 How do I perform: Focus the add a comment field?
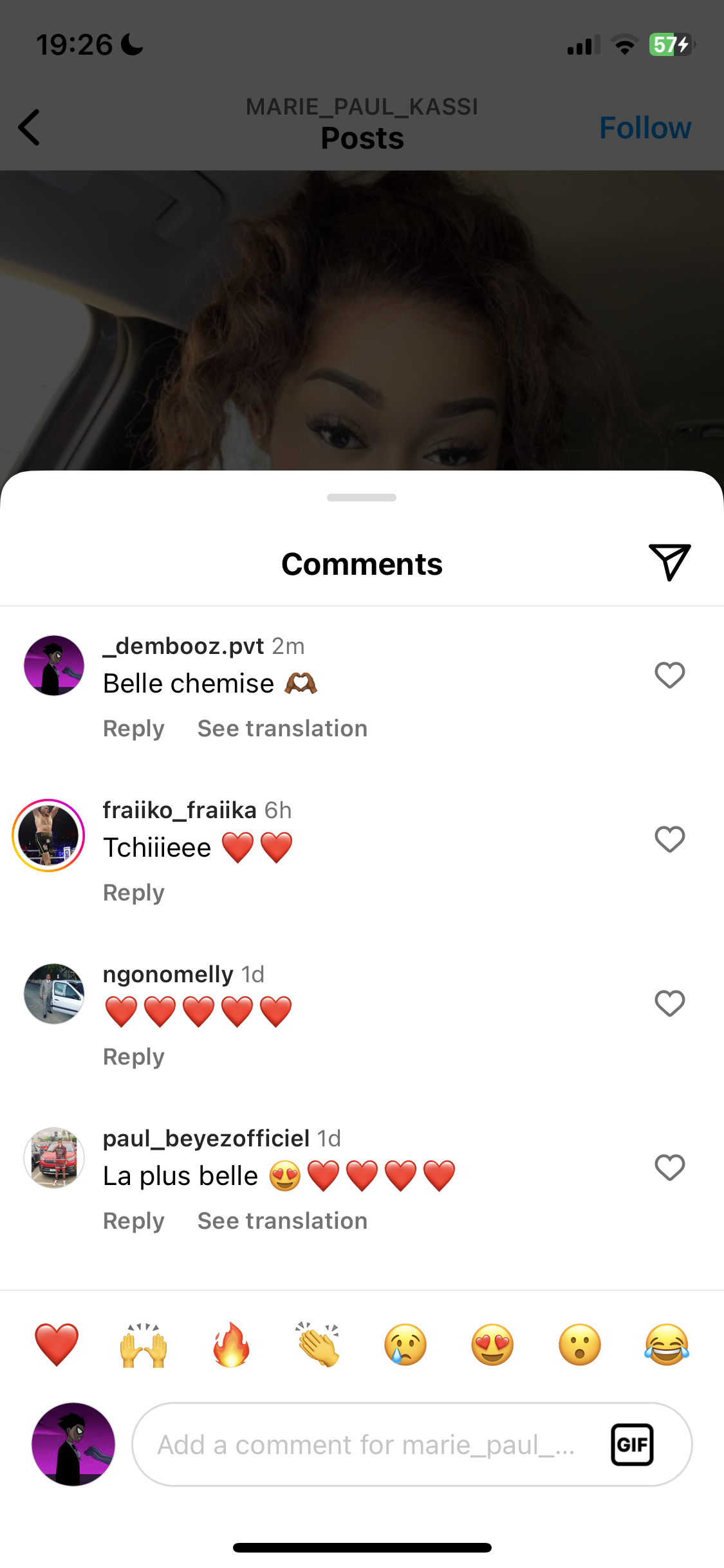click(367, 1444)
